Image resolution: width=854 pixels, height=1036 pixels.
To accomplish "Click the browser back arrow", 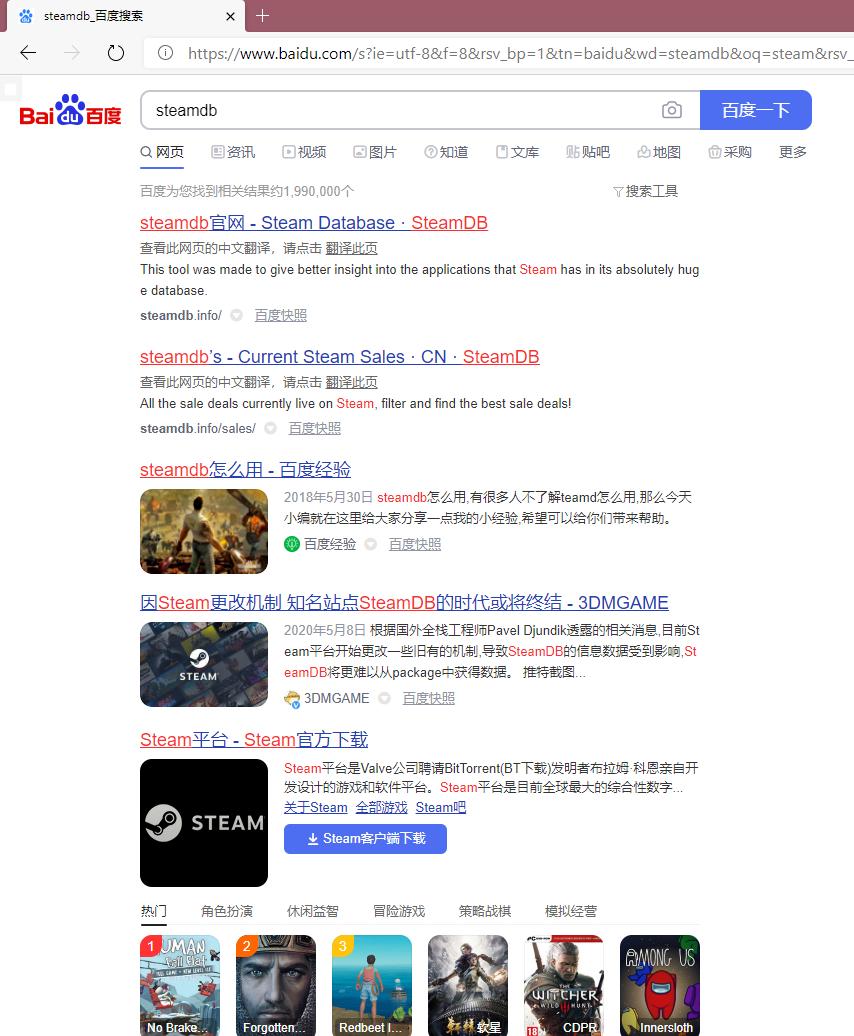I will [27, 53].
